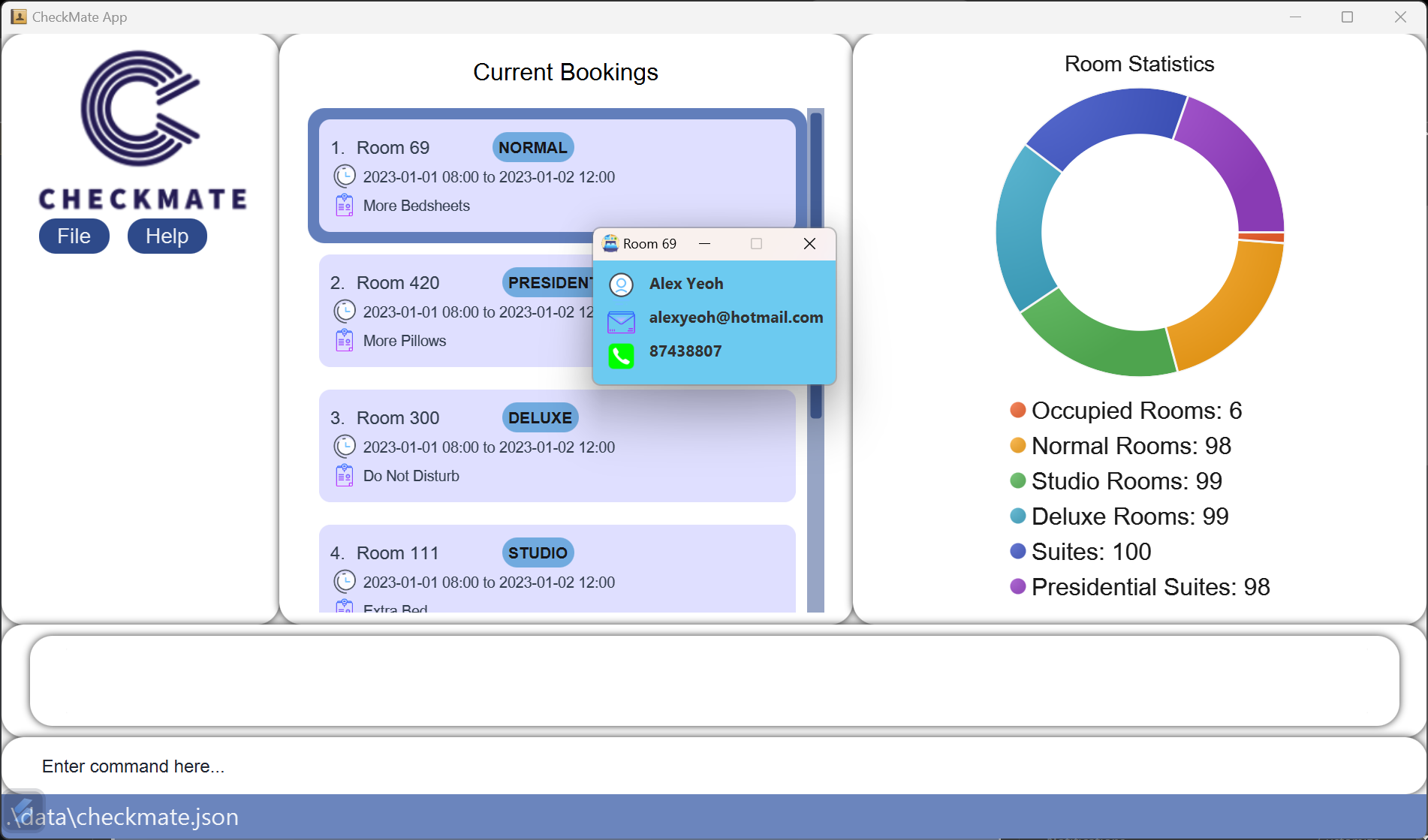The image size is (1428, 840).
Task: Select the NORMAL tag on Room 69
Action: [533, 148]
